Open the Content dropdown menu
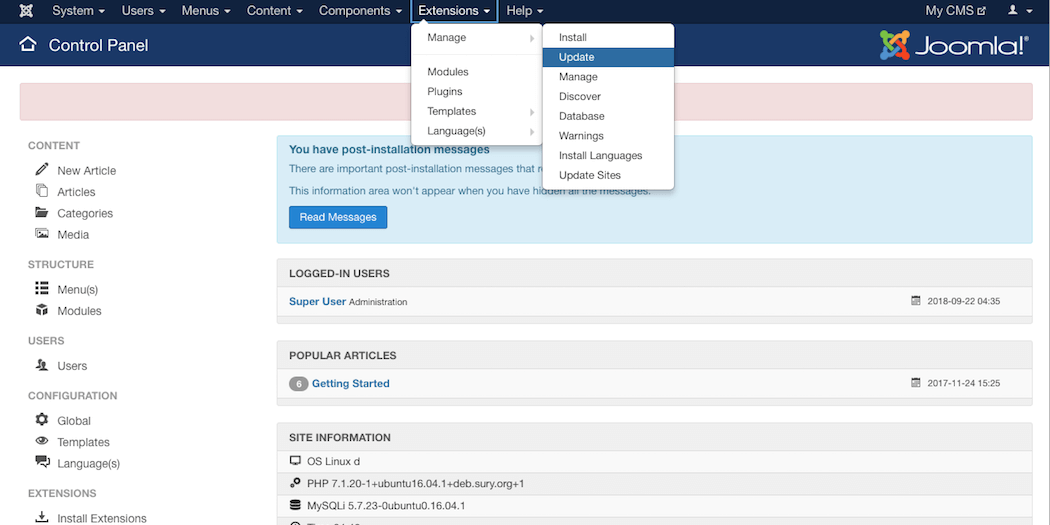This screenshot has height=525, width=1050. pos(275,11)
